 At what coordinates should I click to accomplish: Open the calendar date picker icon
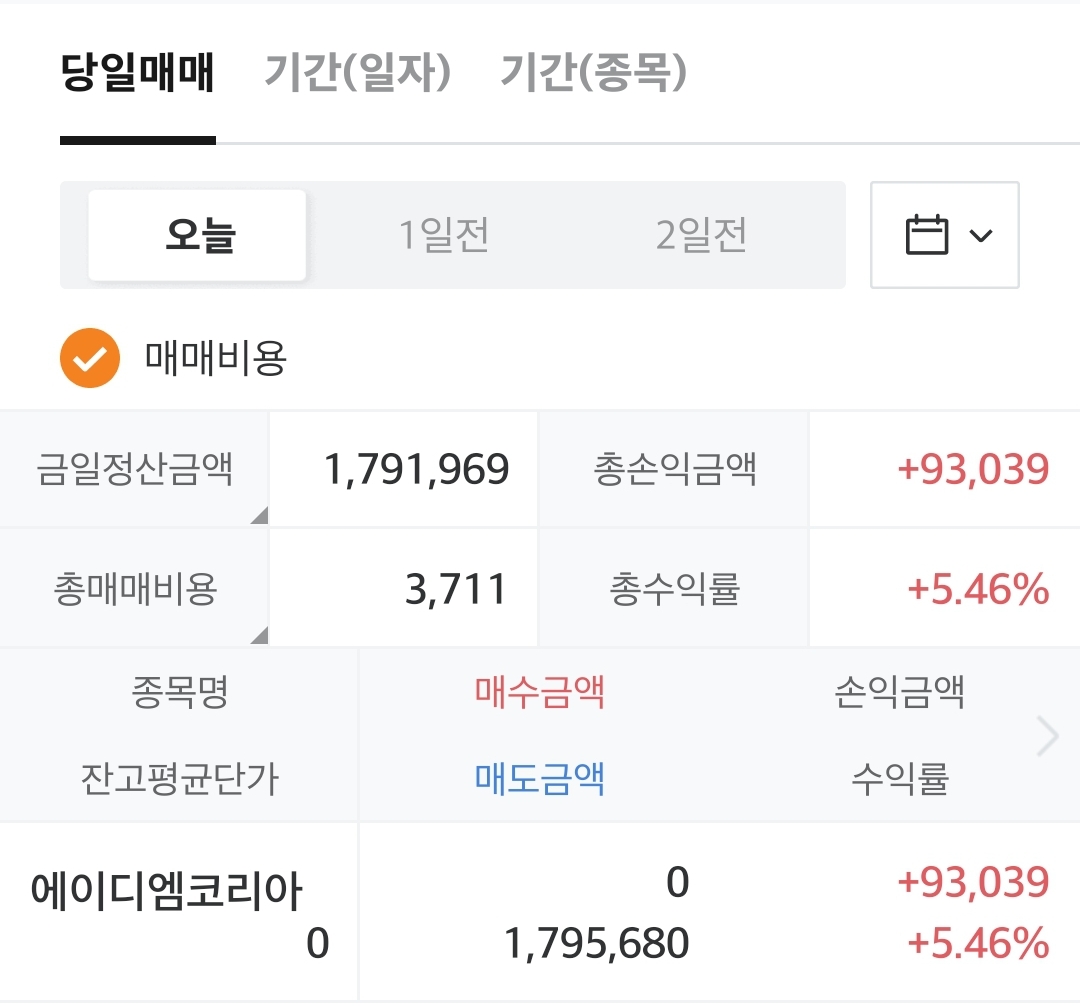(x=926, y=235)
